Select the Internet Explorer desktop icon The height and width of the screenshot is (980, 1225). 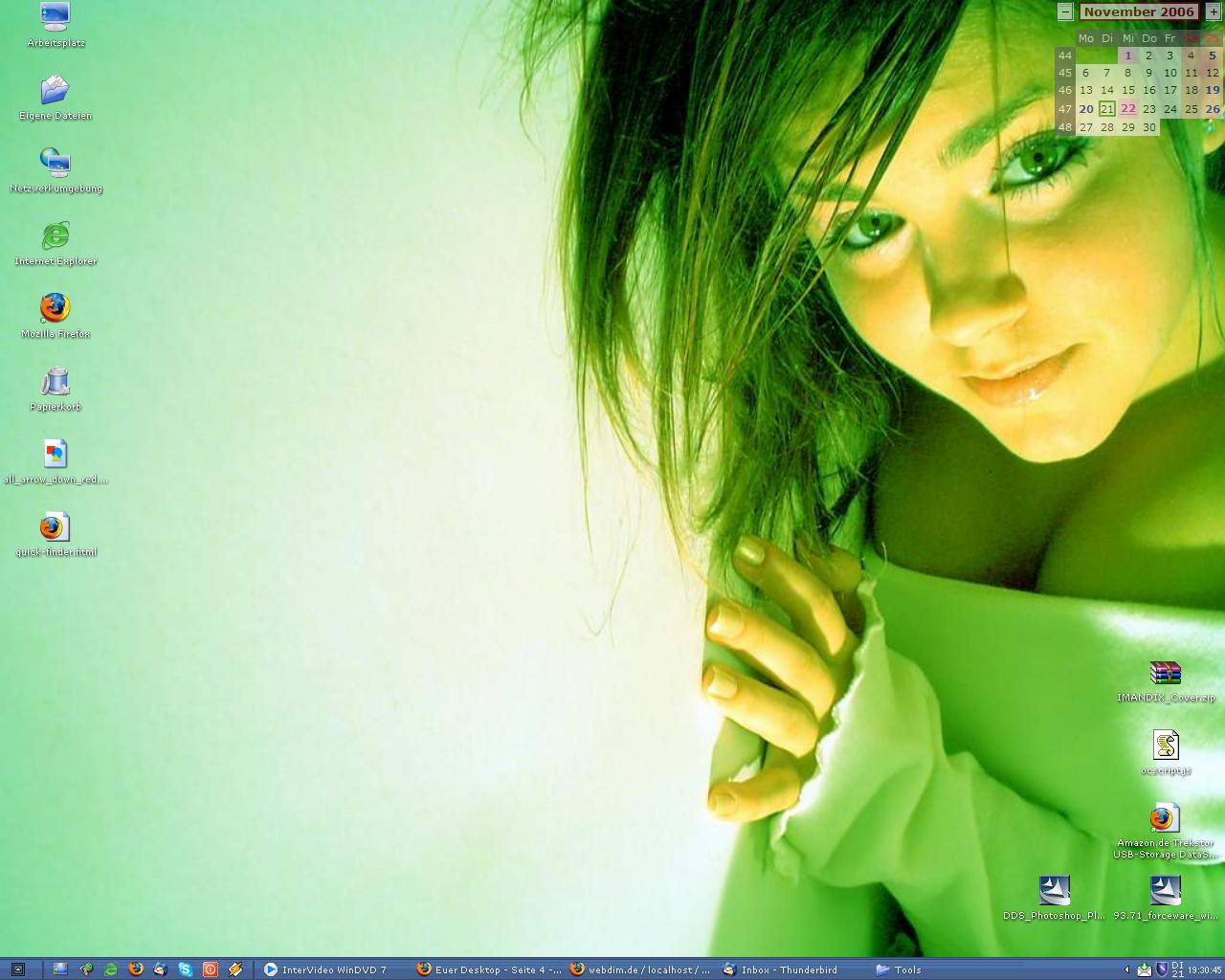pos(56,236)
